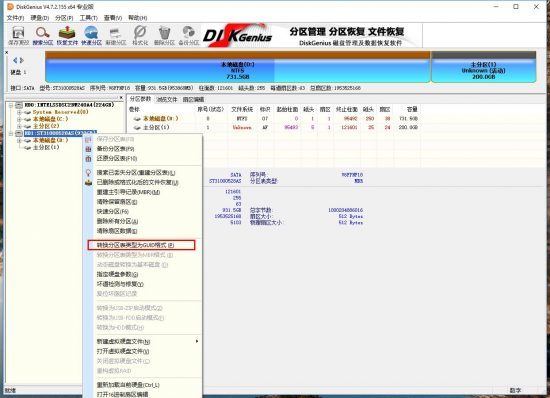This screenshot has width=550, height=398.
Task: Open the 工具(T) menu in menu bar
Action: (88, 18)
